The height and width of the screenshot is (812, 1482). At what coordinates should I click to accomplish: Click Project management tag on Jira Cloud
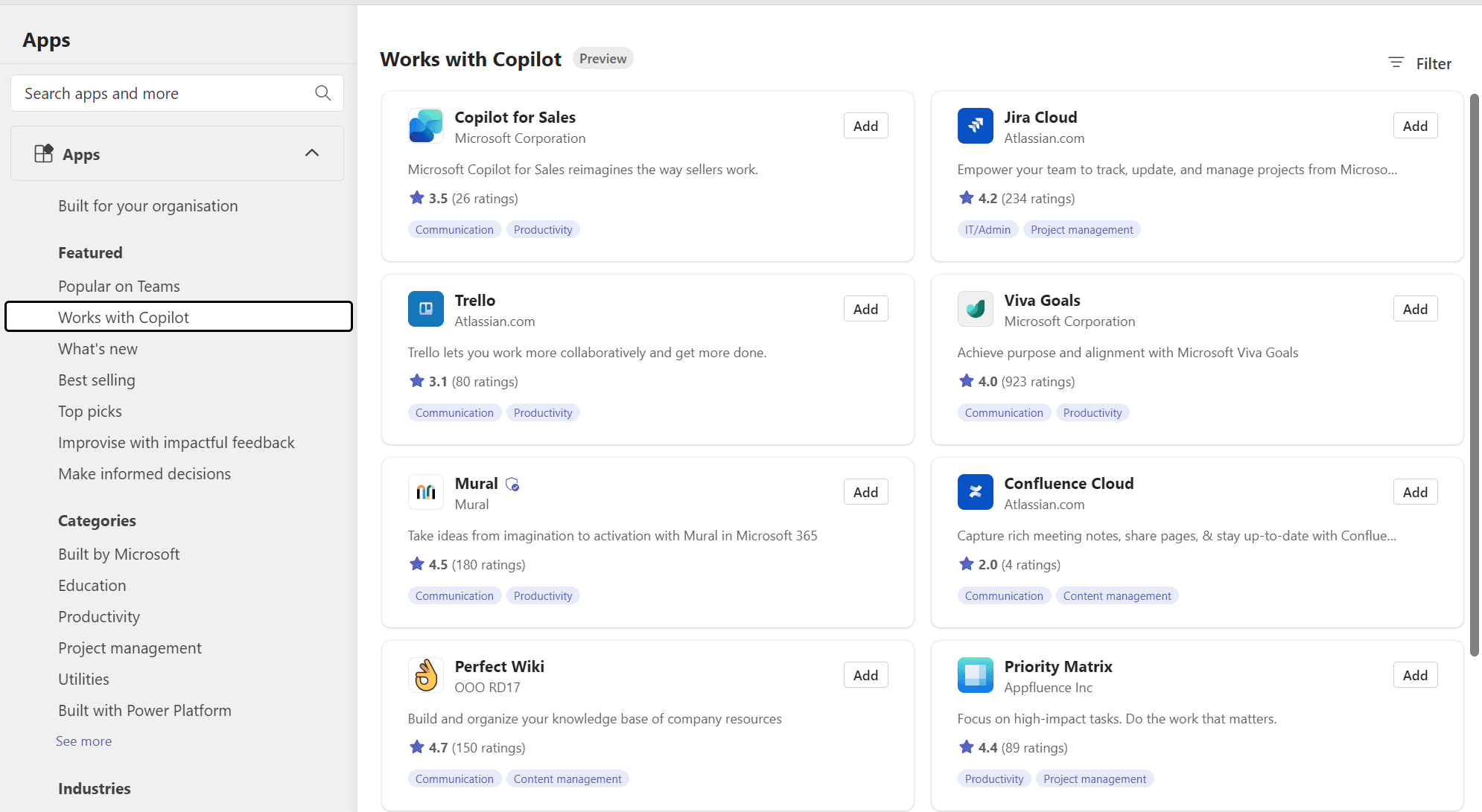click(1081, 230)
